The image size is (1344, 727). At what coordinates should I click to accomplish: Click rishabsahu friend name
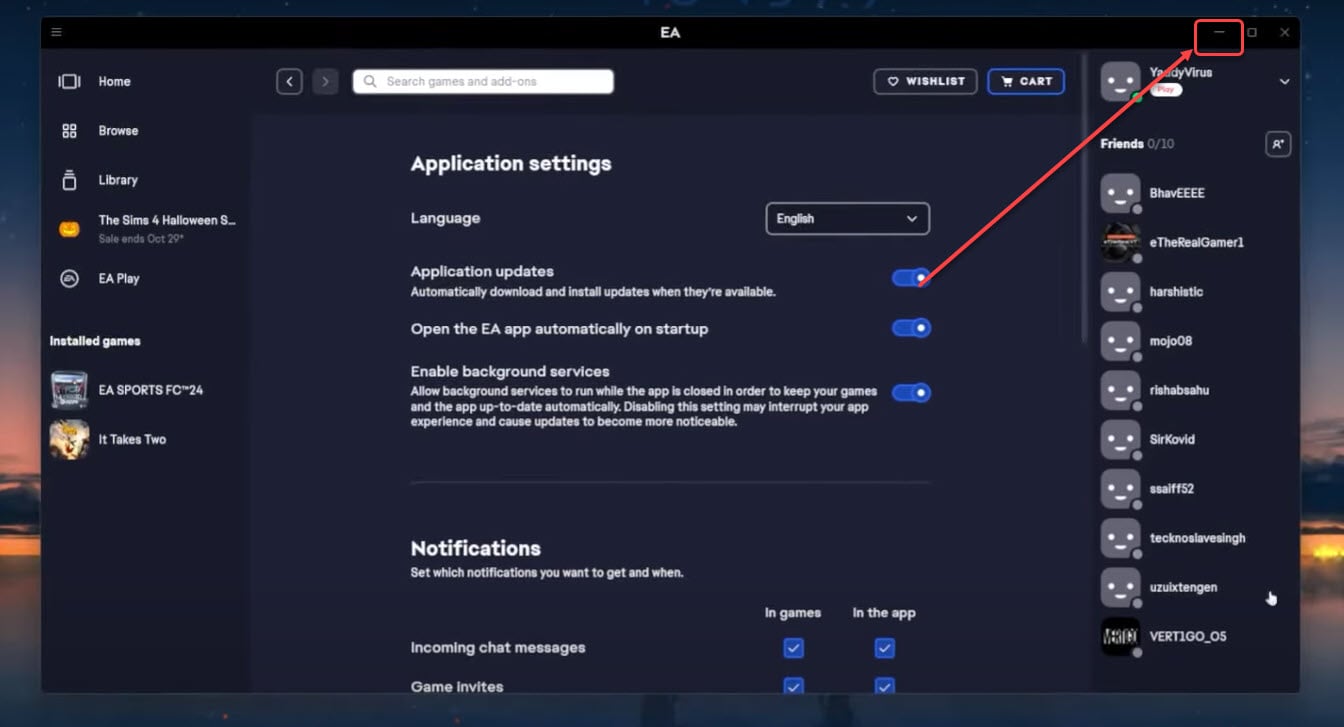(1179, 391)
